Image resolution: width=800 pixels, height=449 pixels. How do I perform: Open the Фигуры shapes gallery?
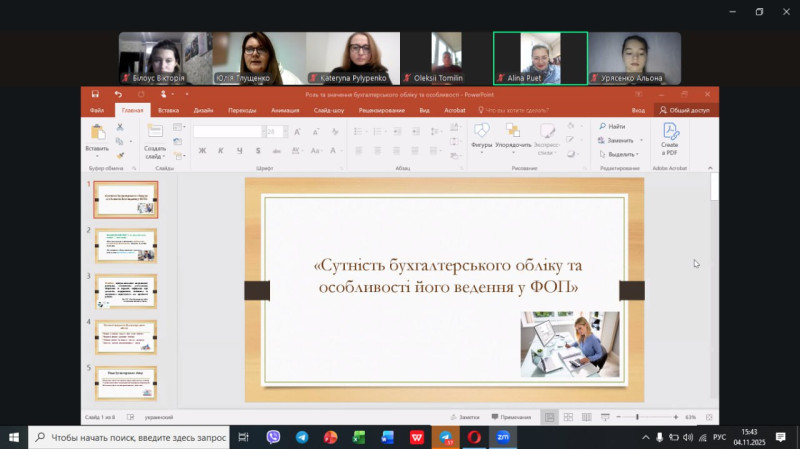point(481,135)
